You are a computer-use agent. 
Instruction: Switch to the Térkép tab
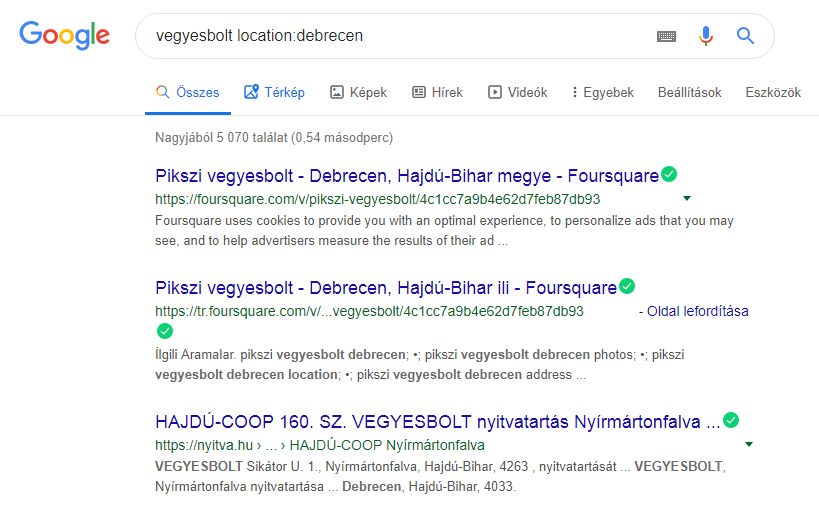pyautogui.click(x=274, y=92)
